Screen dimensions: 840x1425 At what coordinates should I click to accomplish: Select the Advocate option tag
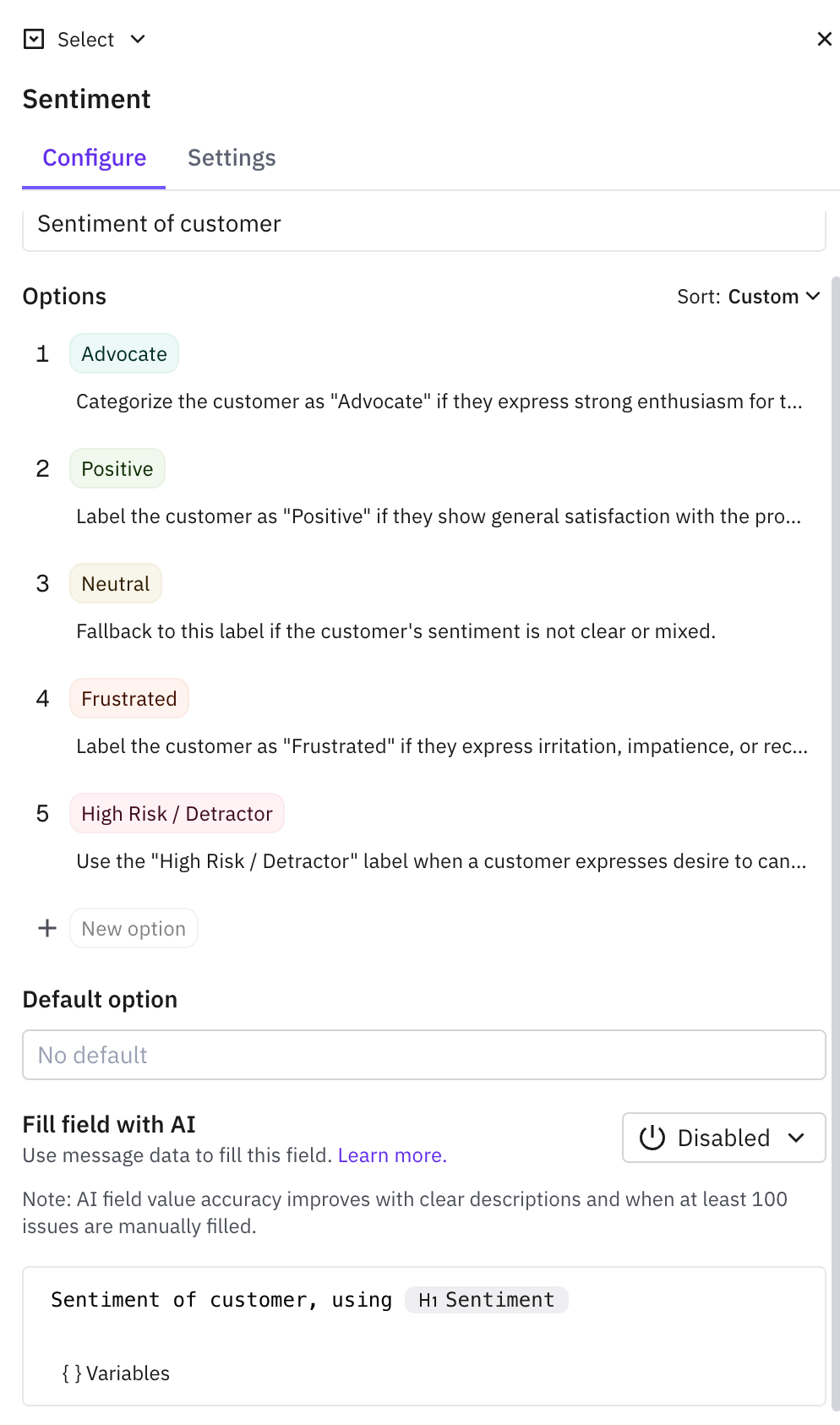pos(124,354)
